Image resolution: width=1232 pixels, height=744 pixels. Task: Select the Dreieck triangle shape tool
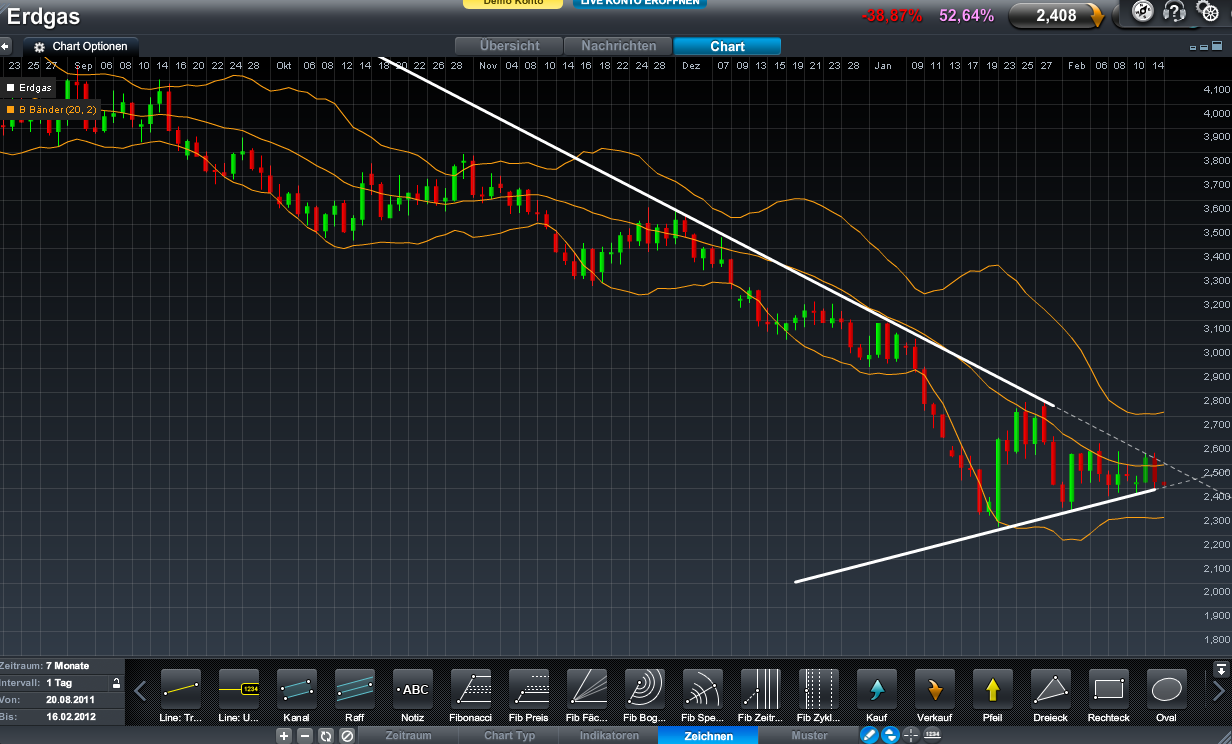pos(1051,696)
